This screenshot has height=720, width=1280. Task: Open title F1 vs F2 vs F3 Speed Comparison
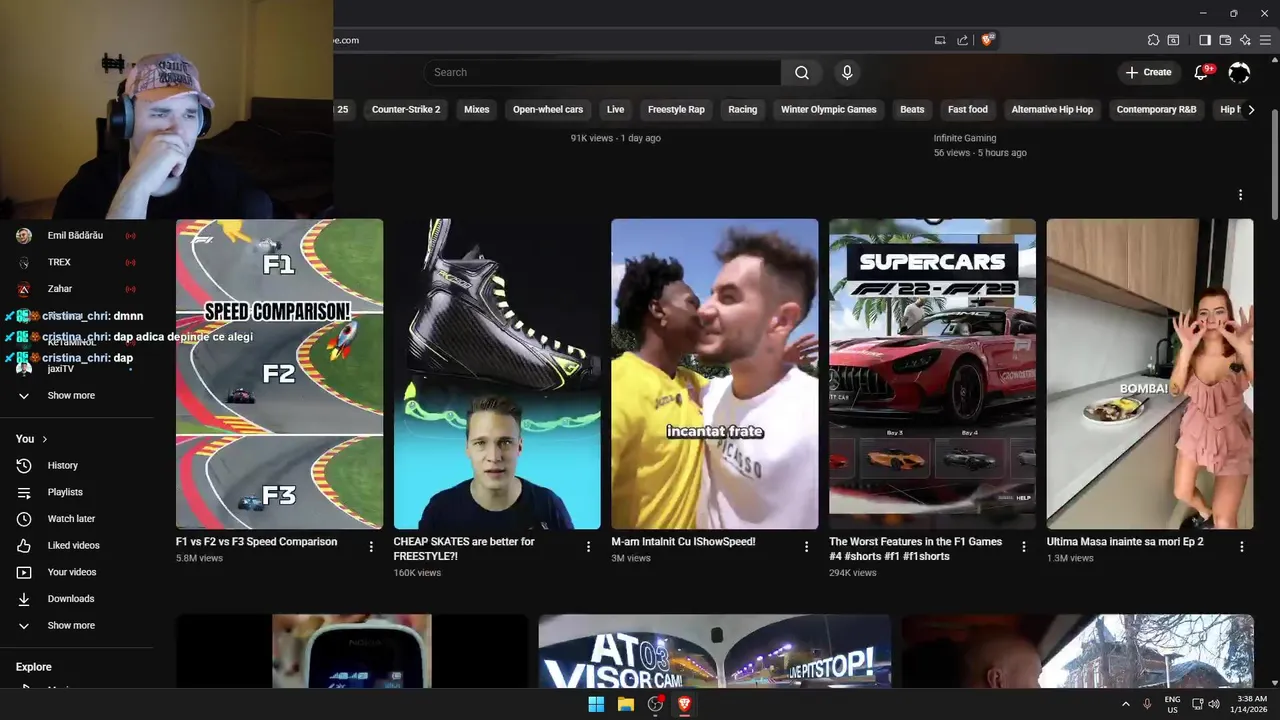coord(257,542)
